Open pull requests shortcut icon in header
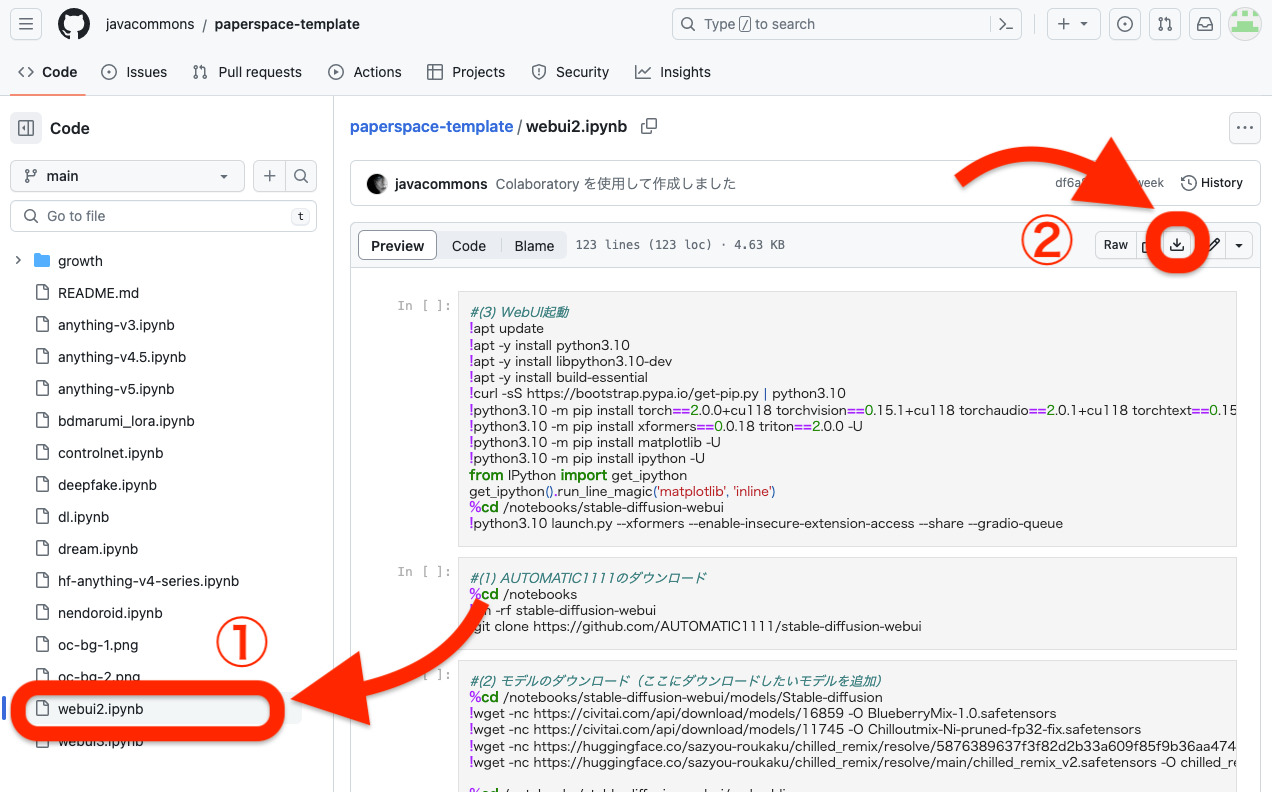This screenshot has height=792, width=1272. click(x=1163, y=24)
